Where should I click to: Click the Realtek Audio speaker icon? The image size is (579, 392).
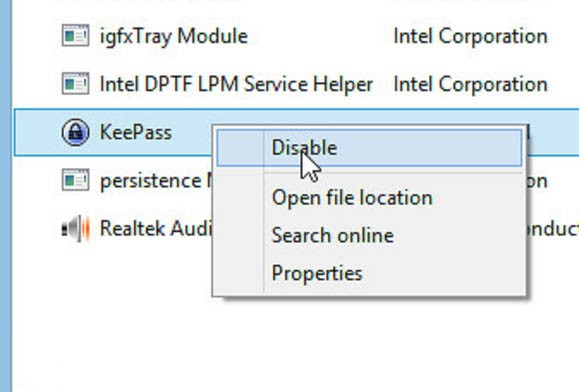click(75, 228)
